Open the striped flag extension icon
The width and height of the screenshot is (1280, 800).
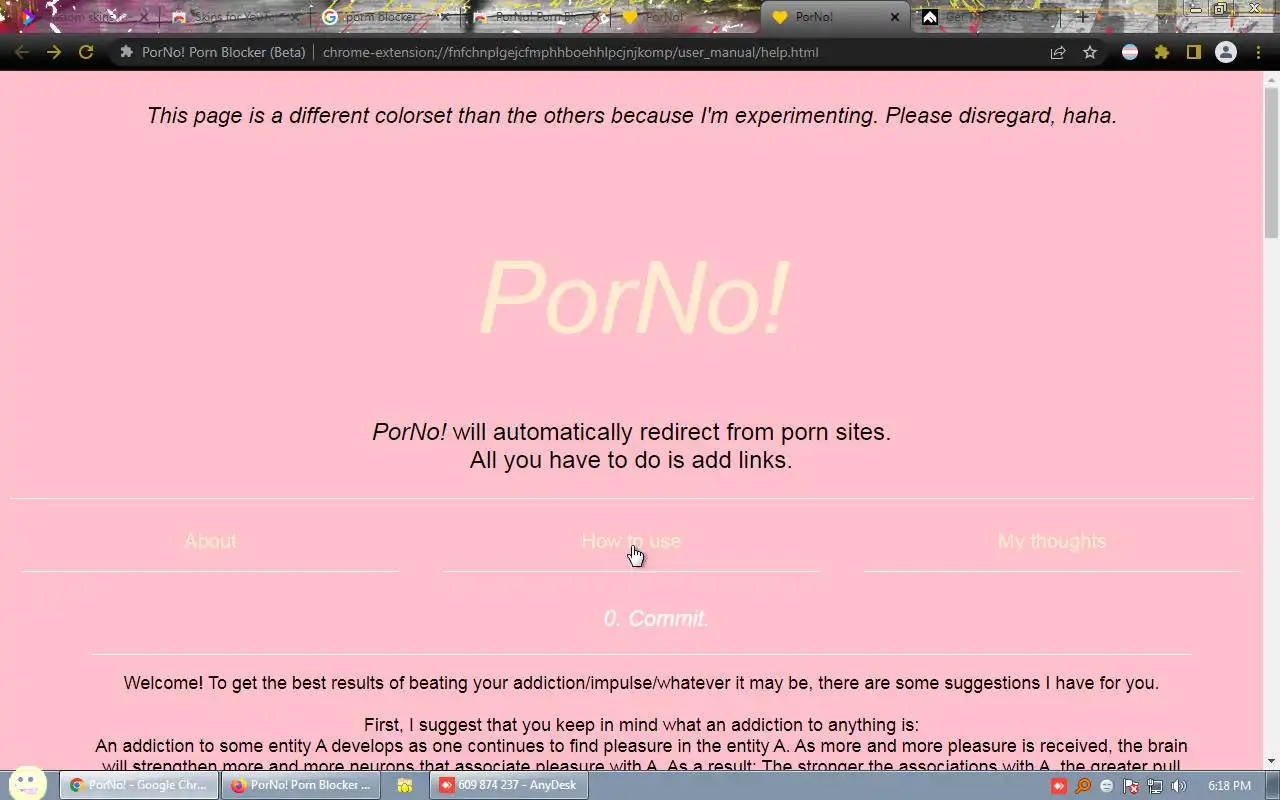click(1130, 52)
